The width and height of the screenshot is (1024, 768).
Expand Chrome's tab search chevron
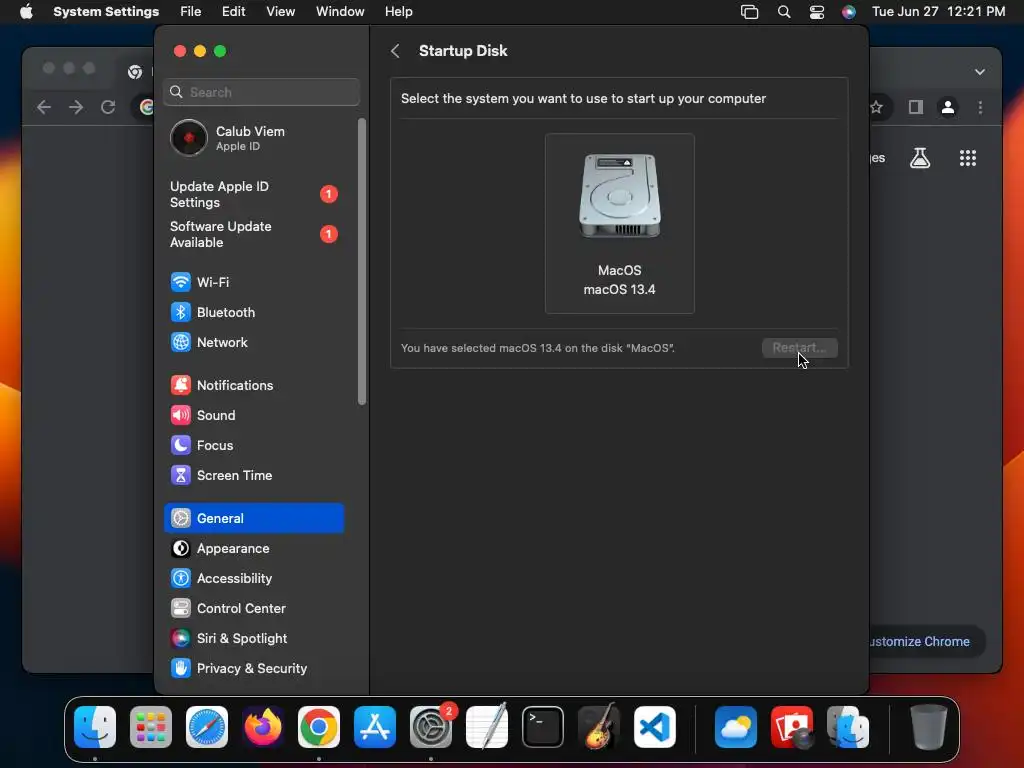980,72
